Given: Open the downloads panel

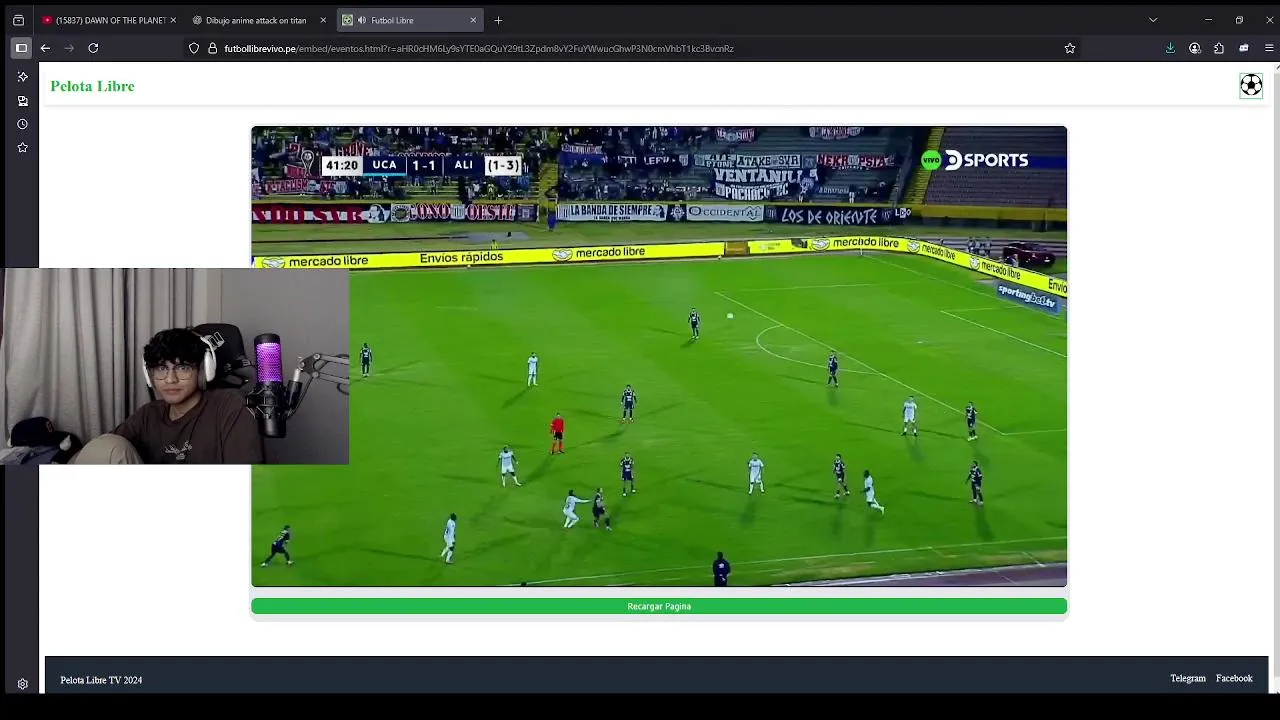Looking at the screenshot, I should [x=1170, y=48].
